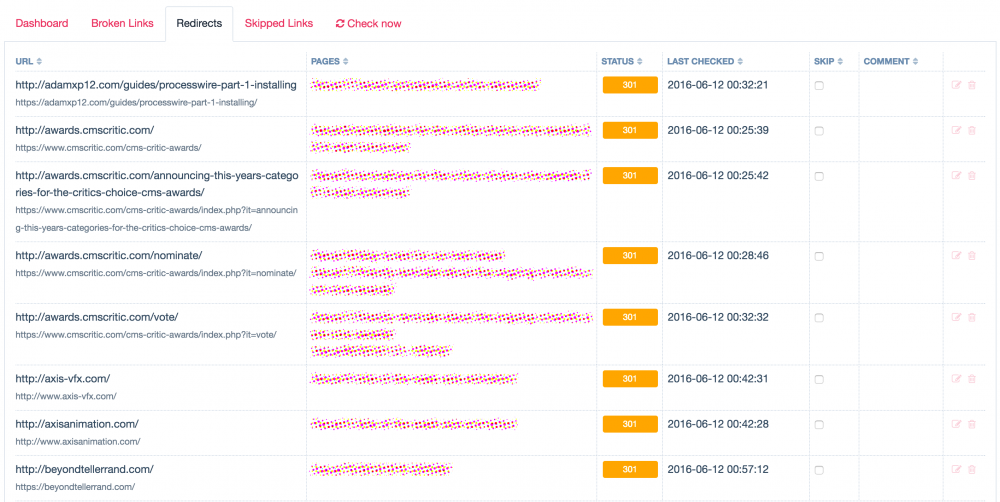Select the Redirects tab

coord(199,24)
